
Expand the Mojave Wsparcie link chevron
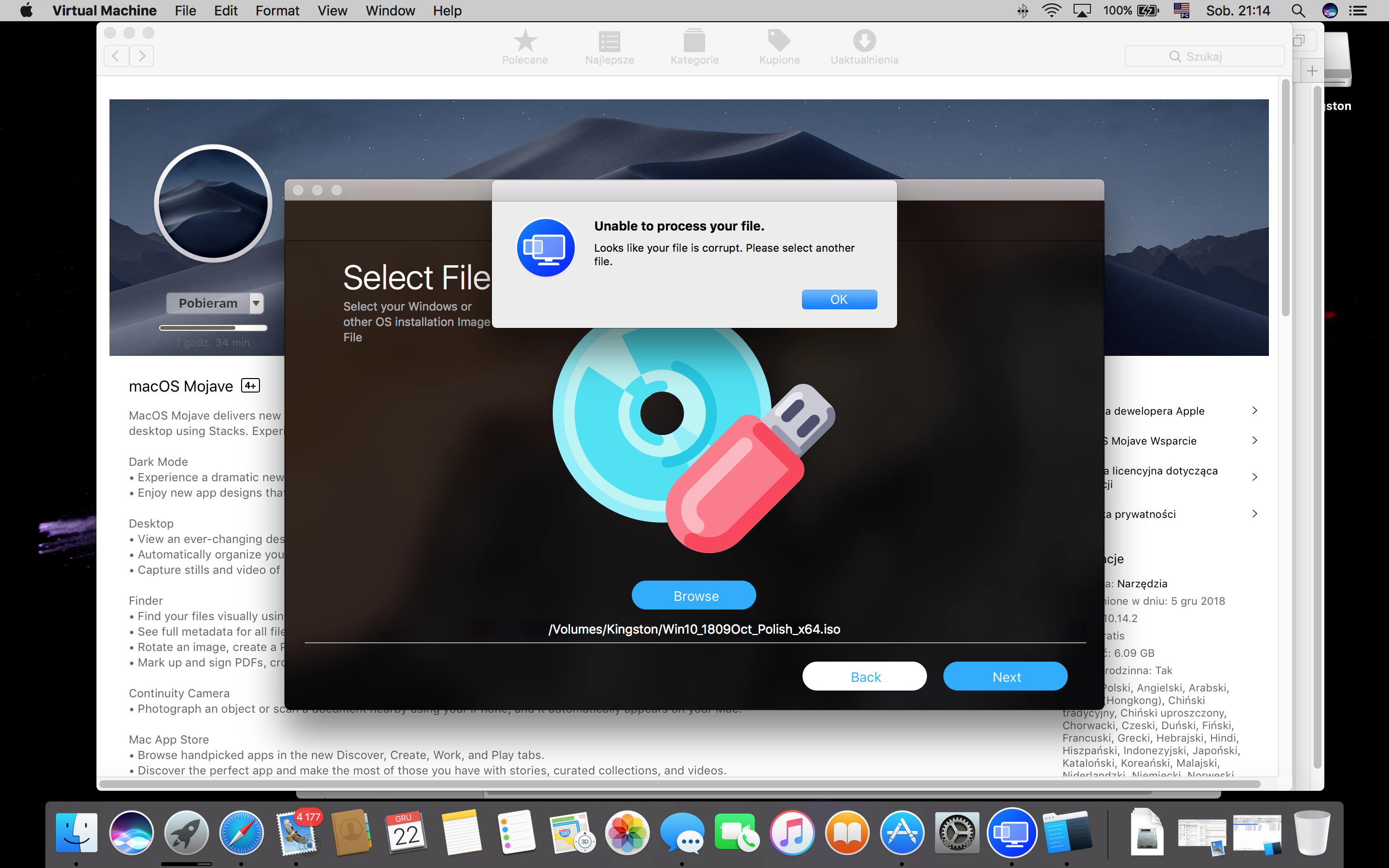pyautogui.click(x=1254, y=440)
